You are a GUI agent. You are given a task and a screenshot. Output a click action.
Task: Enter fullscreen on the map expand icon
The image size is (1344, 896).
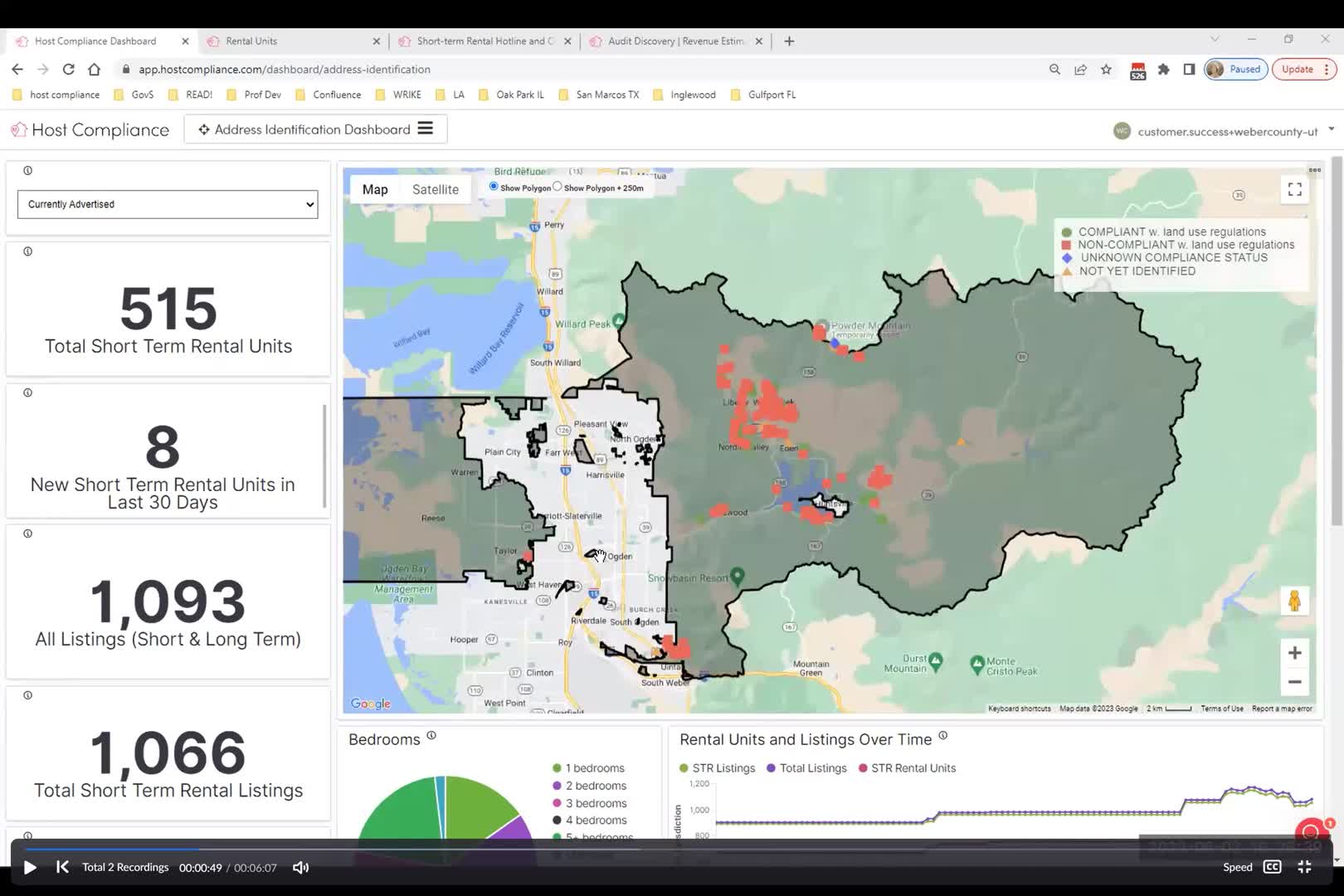(x=1293, y=189)
